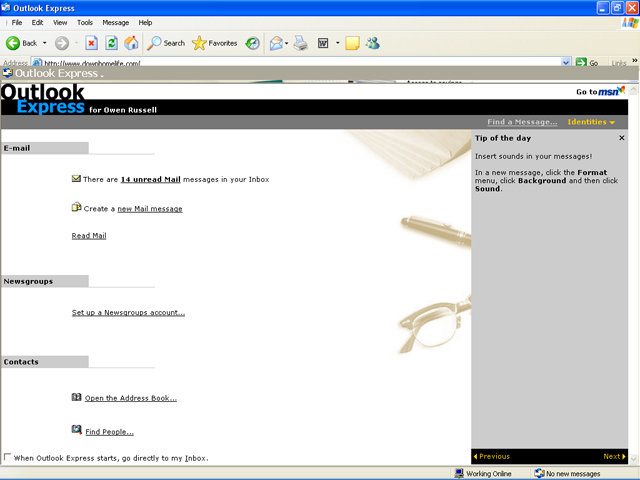Viewport: 640px width, 480px height.
Task: Open the Help menu
Action: click(x=145, y=22)
